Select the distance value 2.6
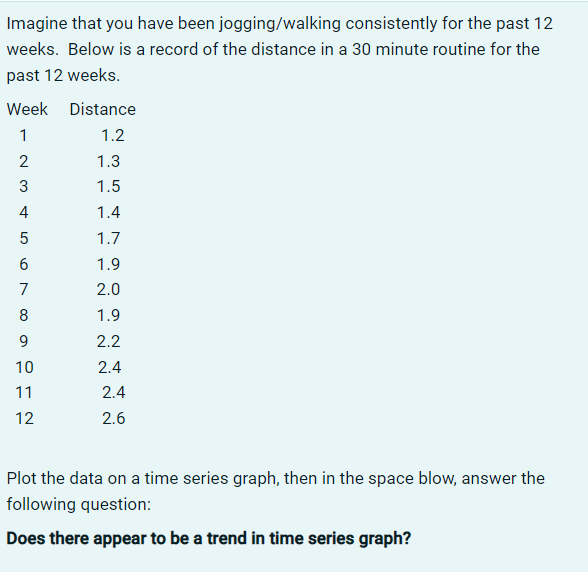This screenshot has height=572, width=588. coord(114,419)
